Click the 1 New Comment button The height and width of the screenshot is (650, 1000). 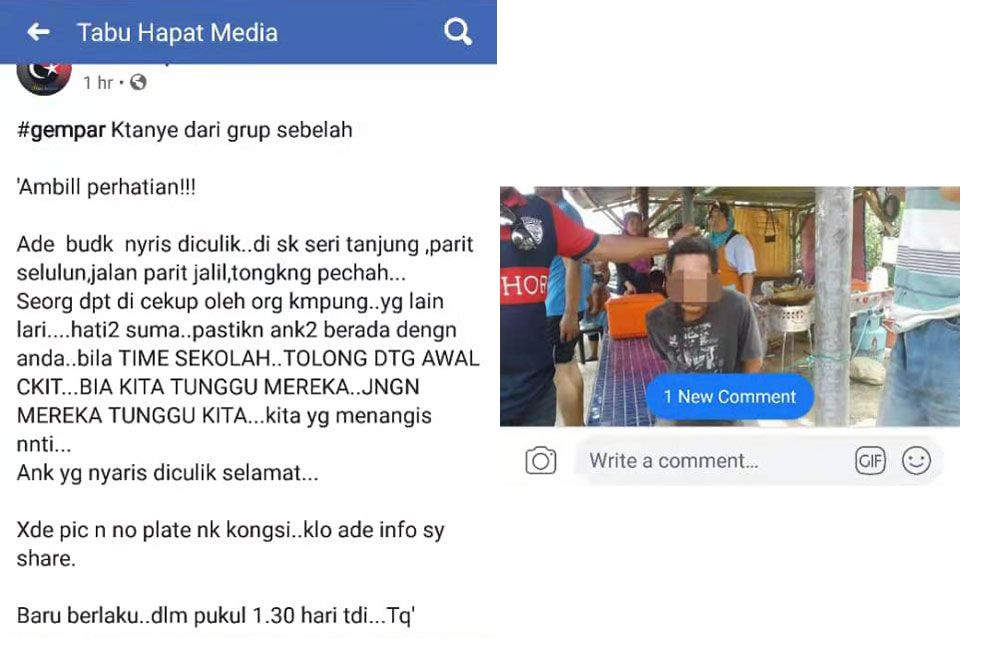(x=730, y=397)
